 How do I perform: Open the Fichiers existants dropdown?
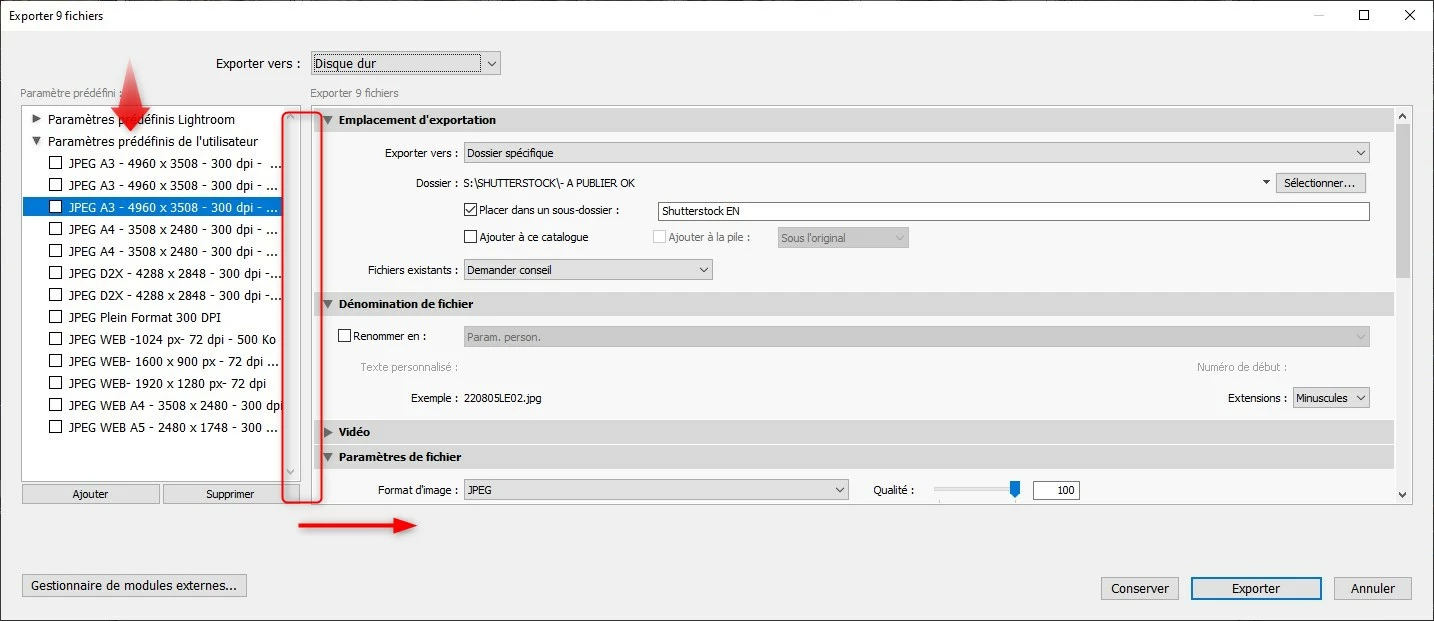(588, 270)
